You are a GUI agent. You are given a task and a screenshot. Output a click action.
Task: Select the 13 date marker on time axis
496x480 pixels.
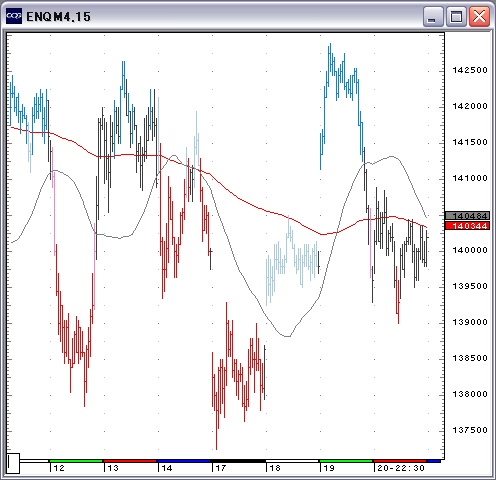113,468
